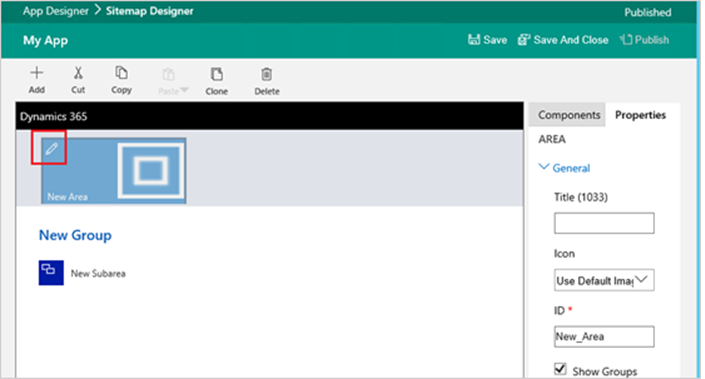The width and height of the screenshot is (705, 379).
Task: Click the Clone toolbar icon
Action: tap(217, 74)
